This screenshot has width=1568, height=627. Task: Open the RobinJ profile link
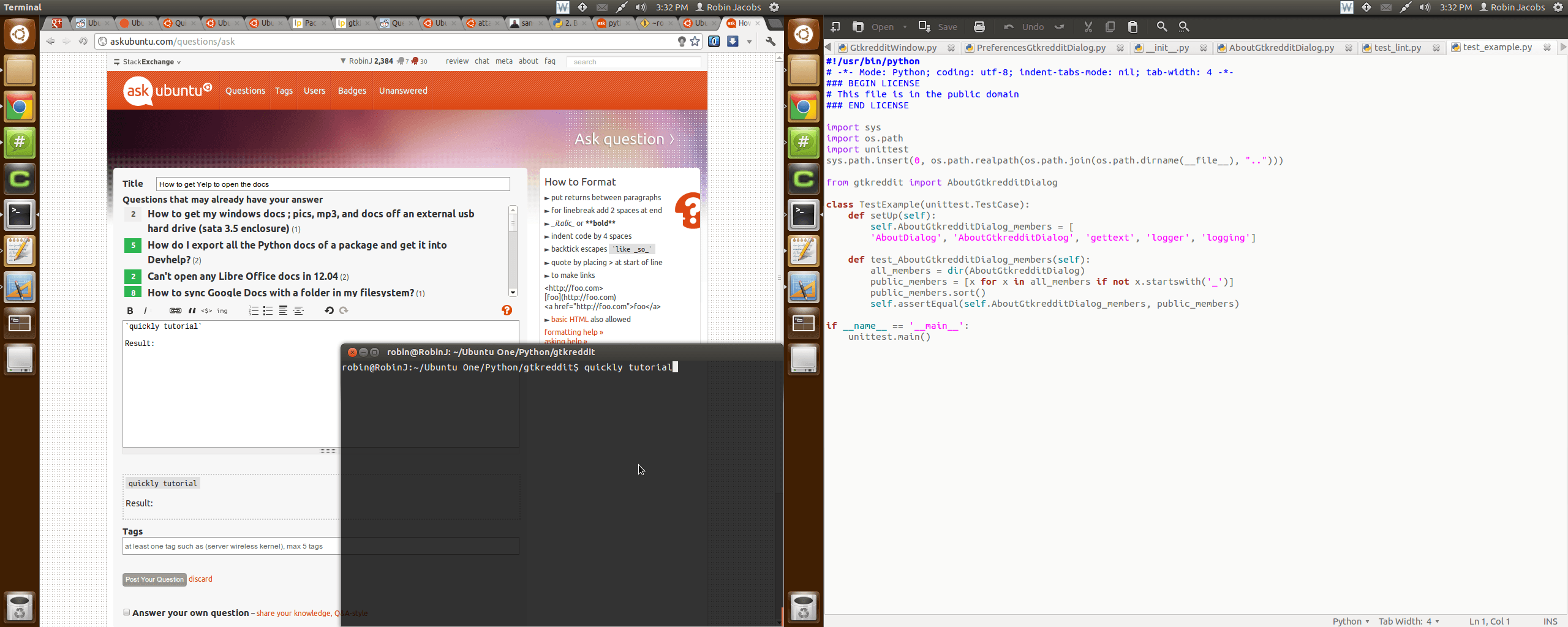pyautogui.click(x=360, y=61)
